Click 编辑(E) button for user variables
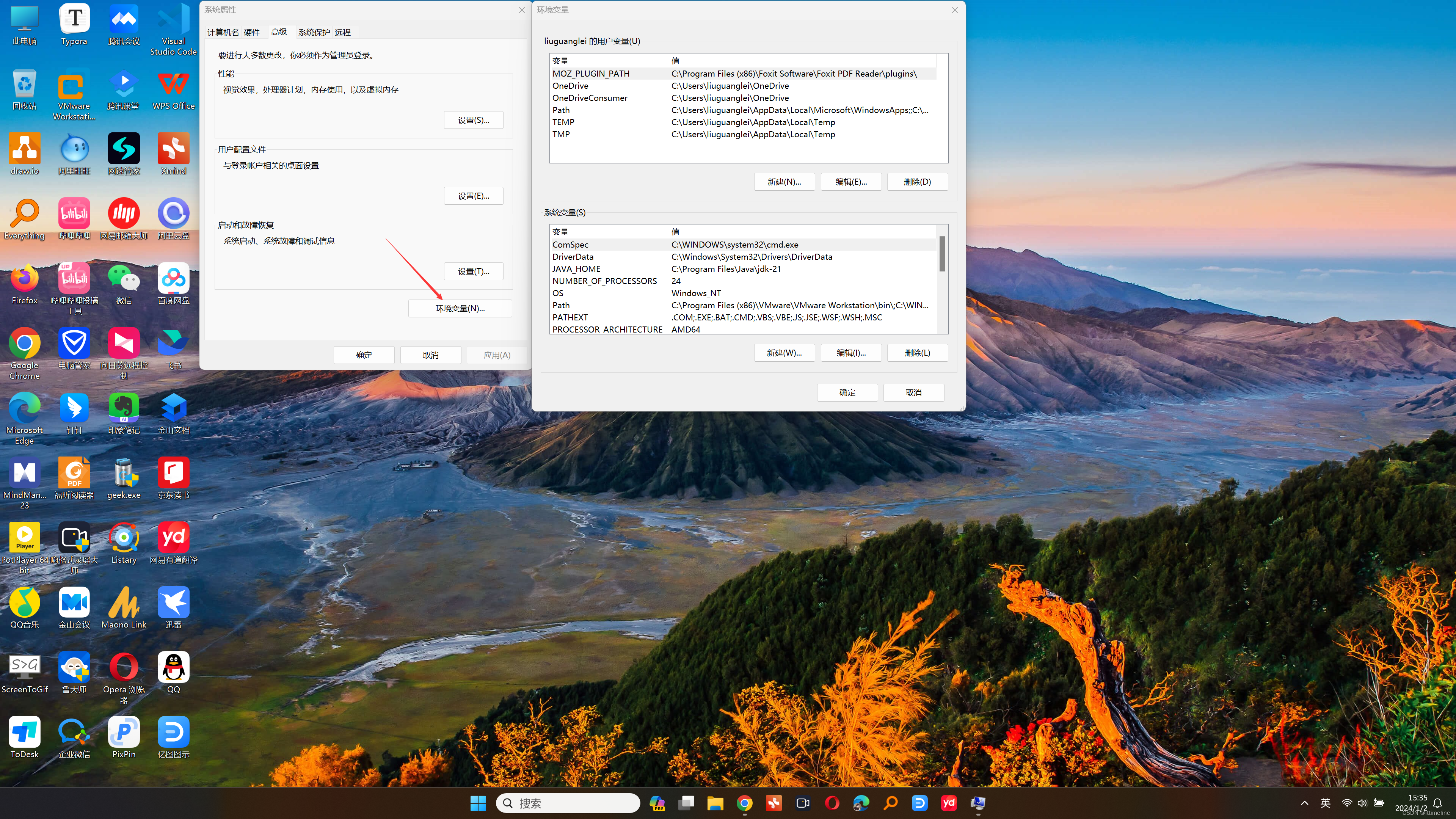Image resolution: width=1456 pixels, height=819 pixels. [x=850, y=181]
